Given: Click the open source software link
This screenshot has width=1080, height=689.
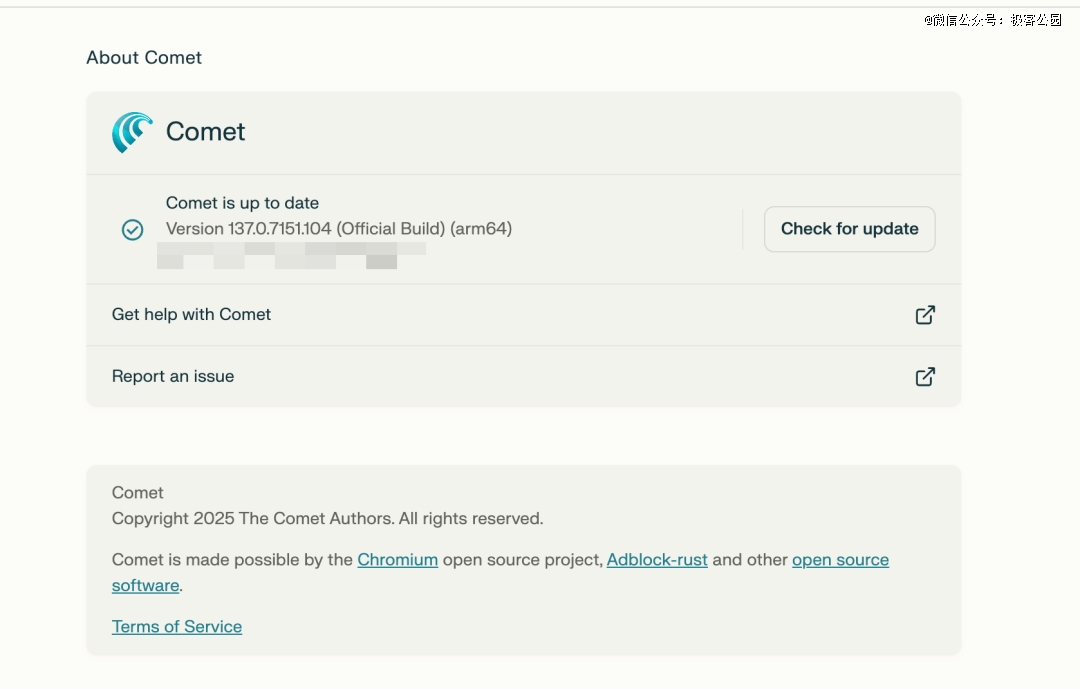Looking at the screenshot, I should (x=840, y=560).
